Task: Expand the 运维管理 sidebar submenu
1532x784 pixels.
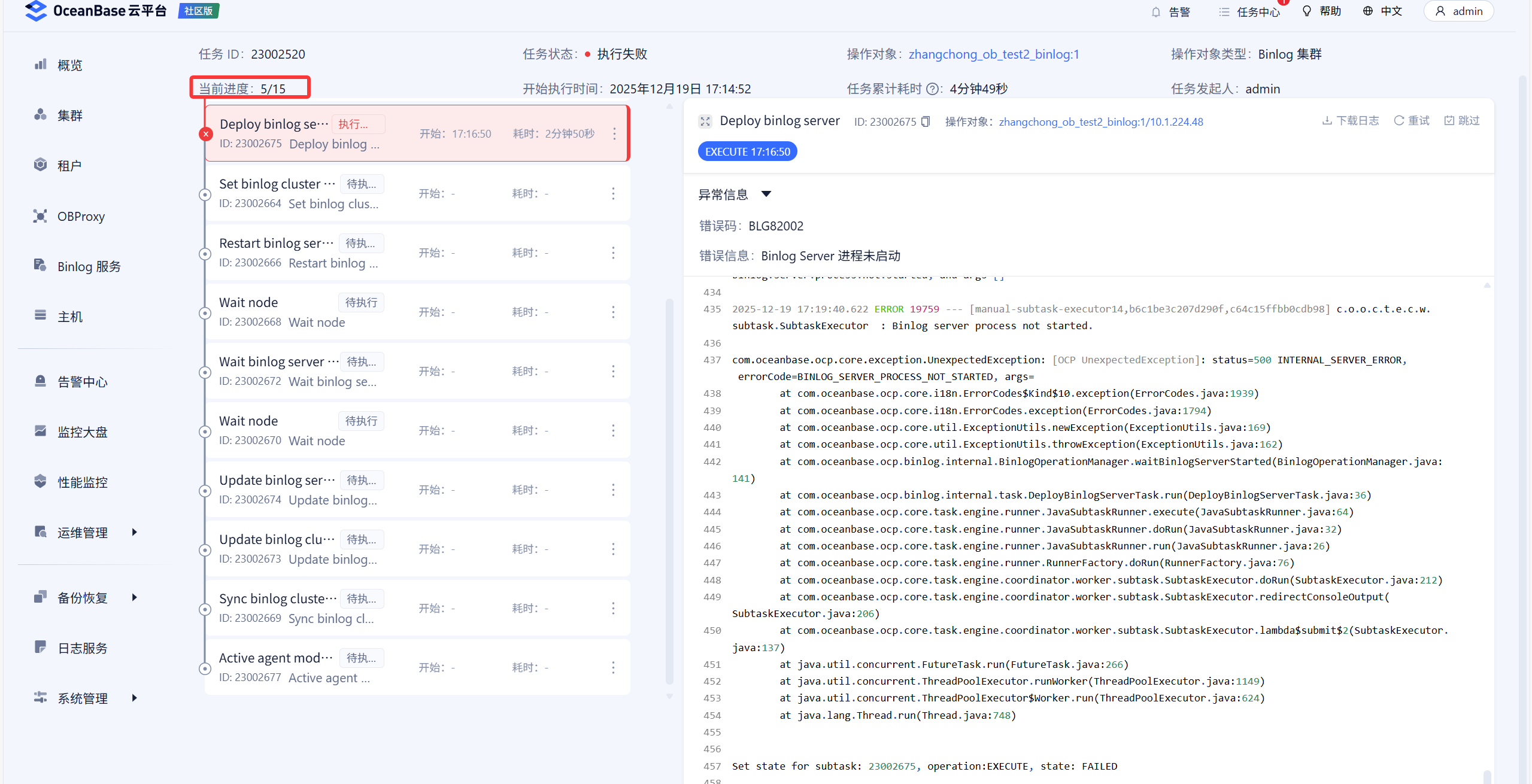Action: [134, 532]
